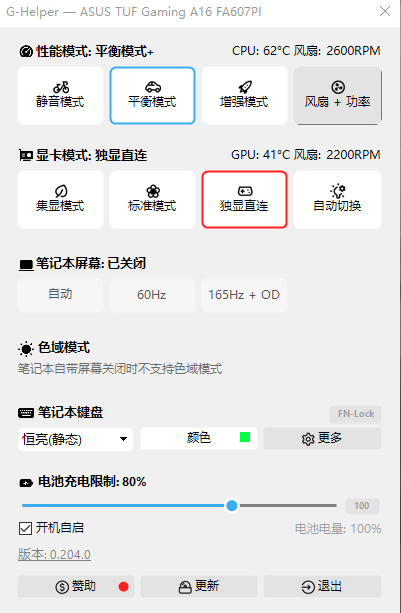Select the 静音模式 silent performance mode
This screenshot has width=401, height=613.
(x=60, y=95)
